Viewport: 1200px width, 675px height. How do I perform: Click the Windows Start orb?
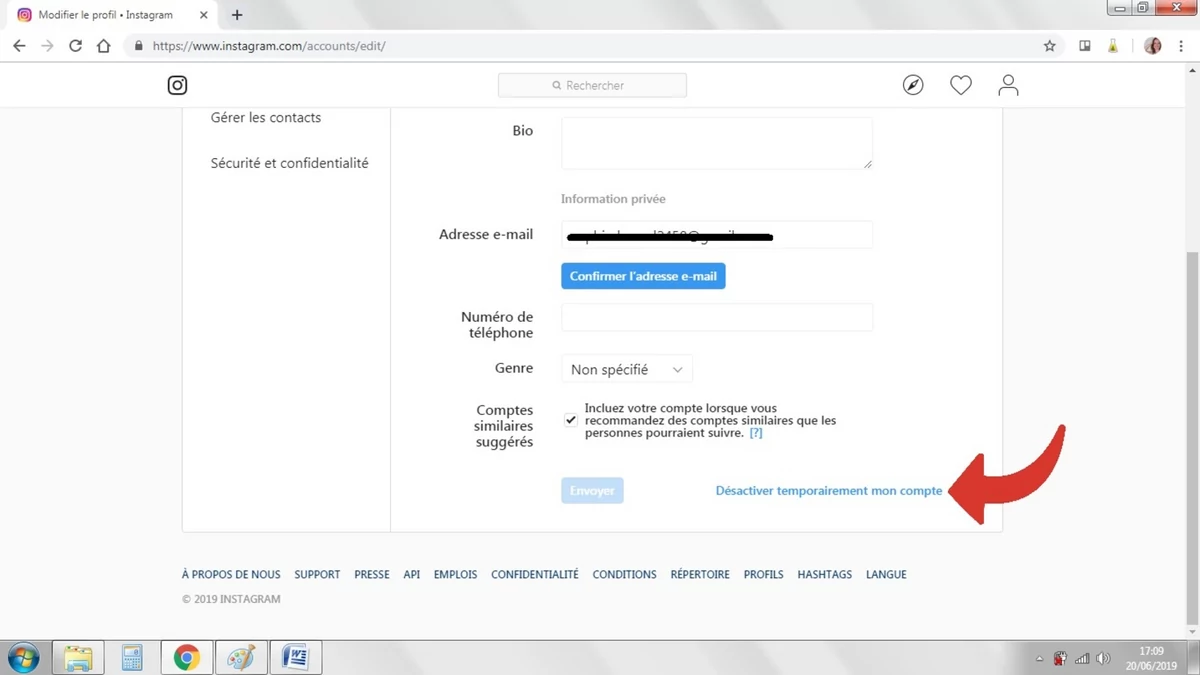[x=23, y=657]
